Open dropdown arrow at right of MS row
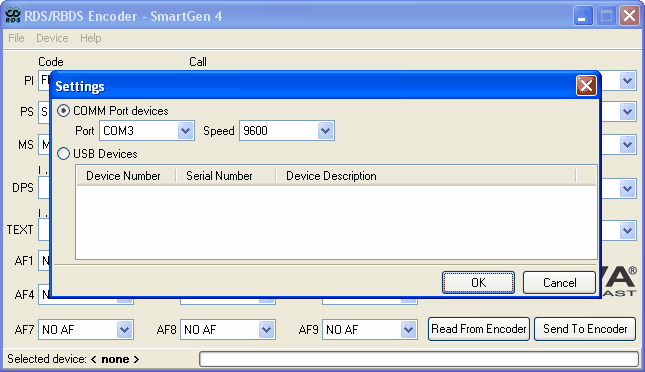Image resolution: width=645 pixels, height=372 pixels. pos(627,145)
